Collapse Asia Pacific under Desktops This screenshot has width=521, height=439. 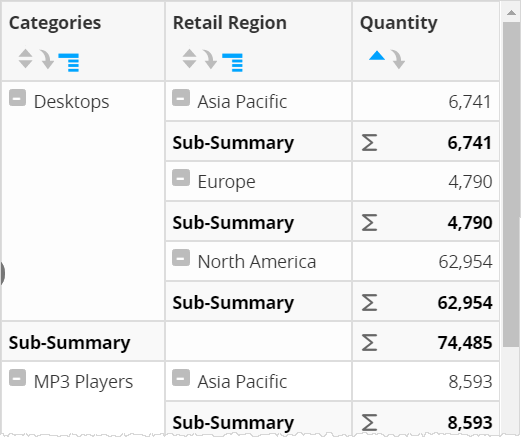(181, 98)
